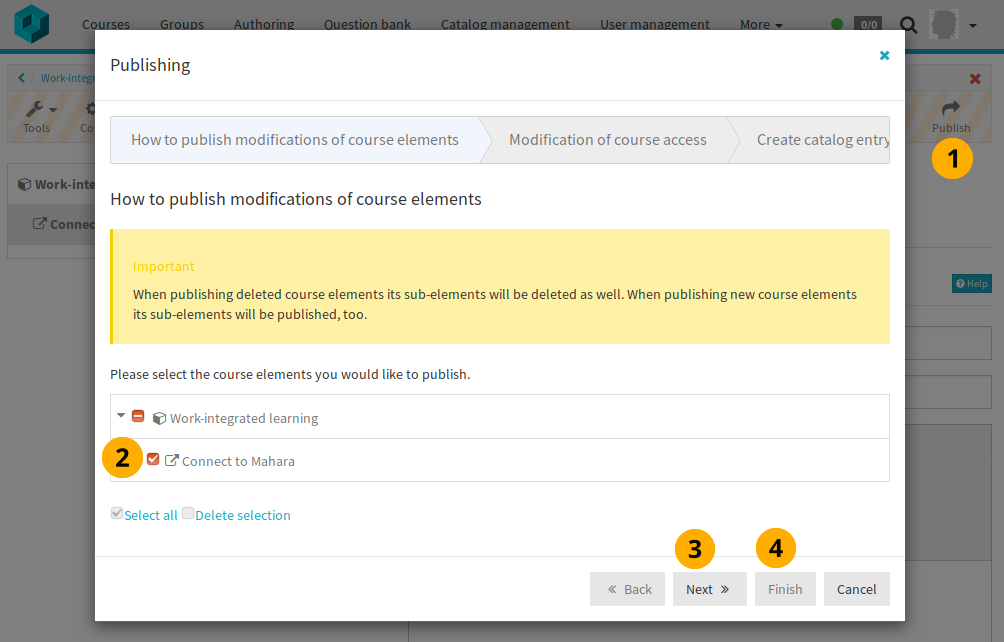Expand the user profile dropdown caret

973,24
